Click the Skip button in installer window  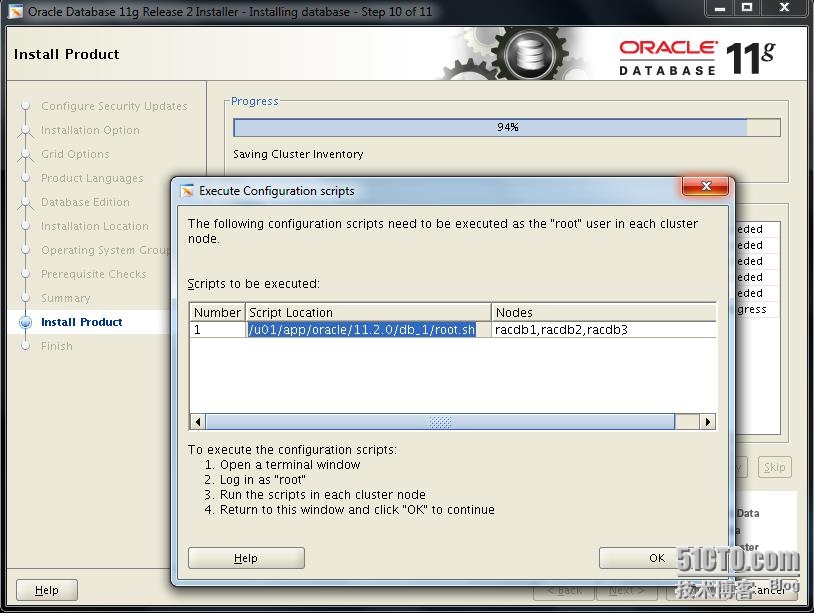point(775,467)
